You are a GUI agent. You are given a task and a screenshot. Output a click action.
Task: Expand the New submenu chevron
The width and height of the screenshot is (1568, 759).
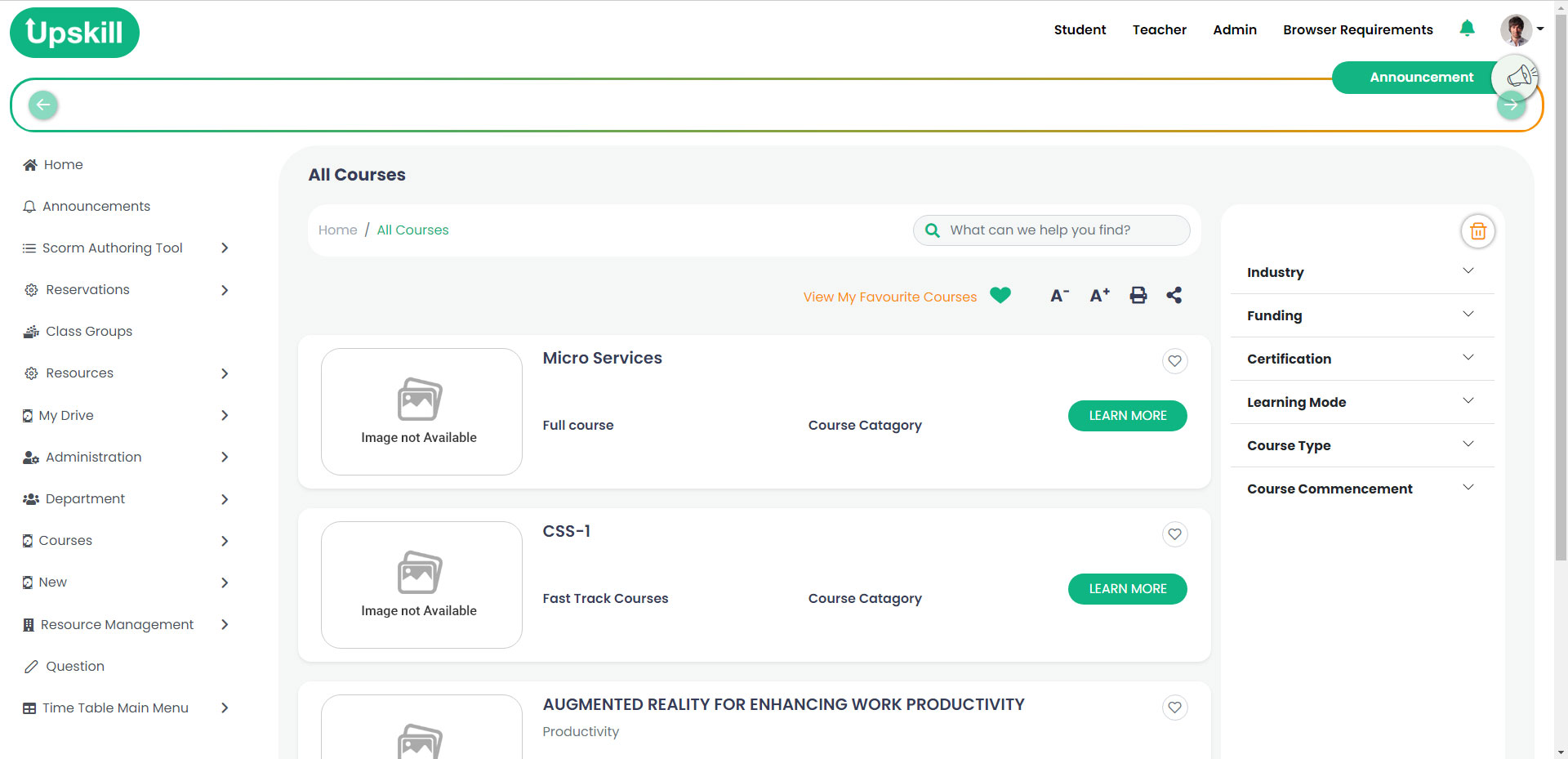coord(225,583)
